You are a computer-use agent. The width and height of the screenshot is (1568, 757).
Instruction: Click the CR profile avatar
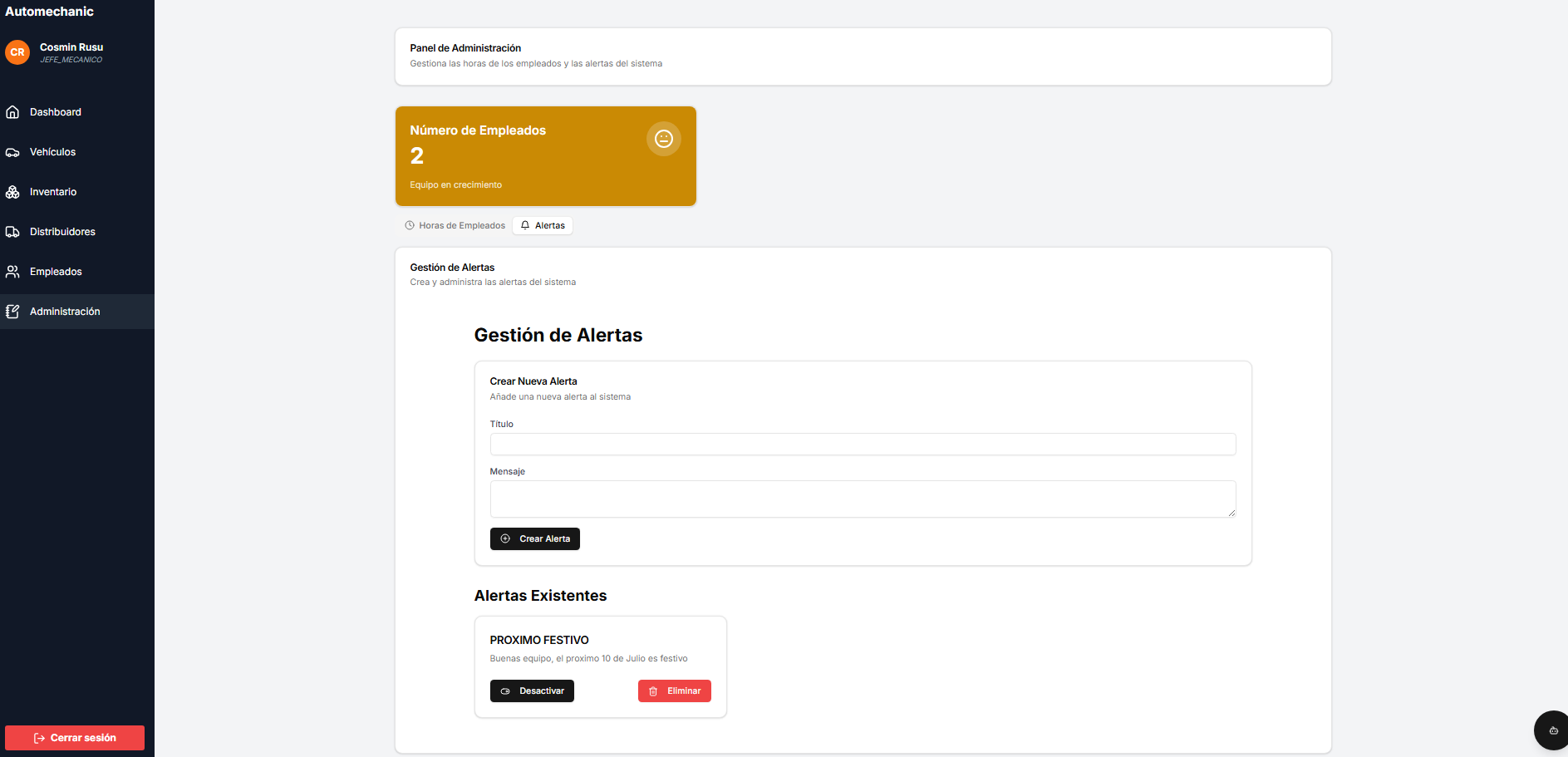point(17,52)
